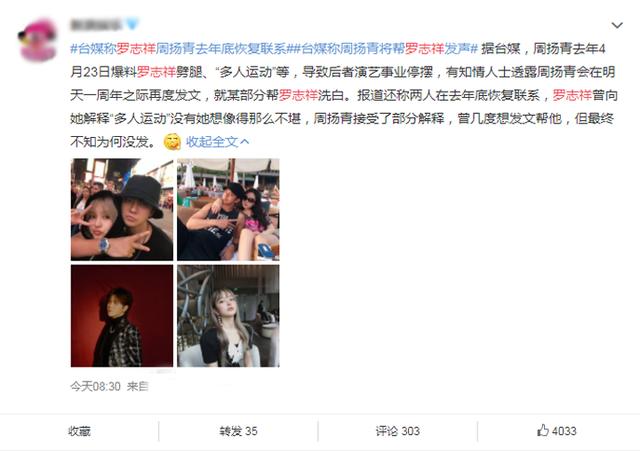Click the yummy face emoji
640x451 pixels.
pyautogui.click(x=172, y=142)
